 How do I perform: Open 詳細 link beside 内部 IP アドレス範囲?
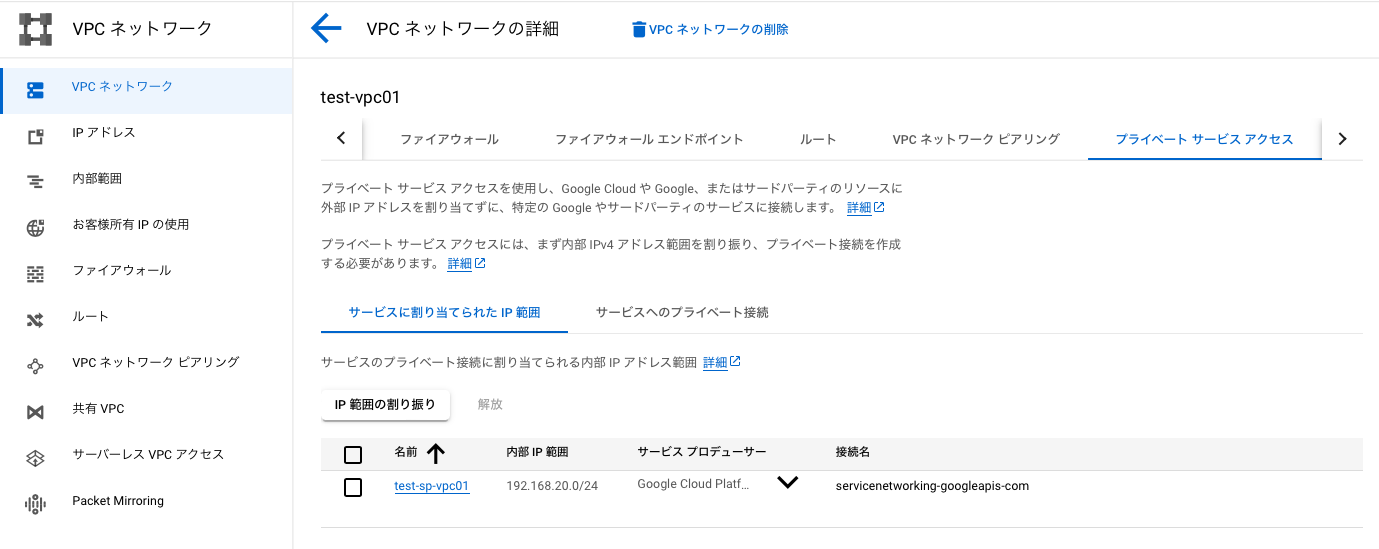(715, 362)
